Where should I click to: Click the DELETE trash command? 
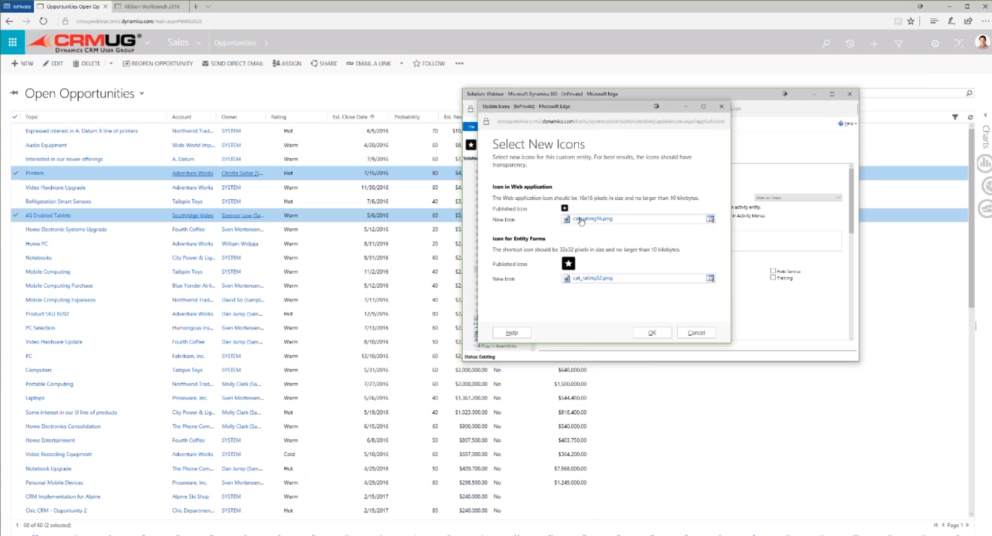pyautogui.click(x=87, y=63)
